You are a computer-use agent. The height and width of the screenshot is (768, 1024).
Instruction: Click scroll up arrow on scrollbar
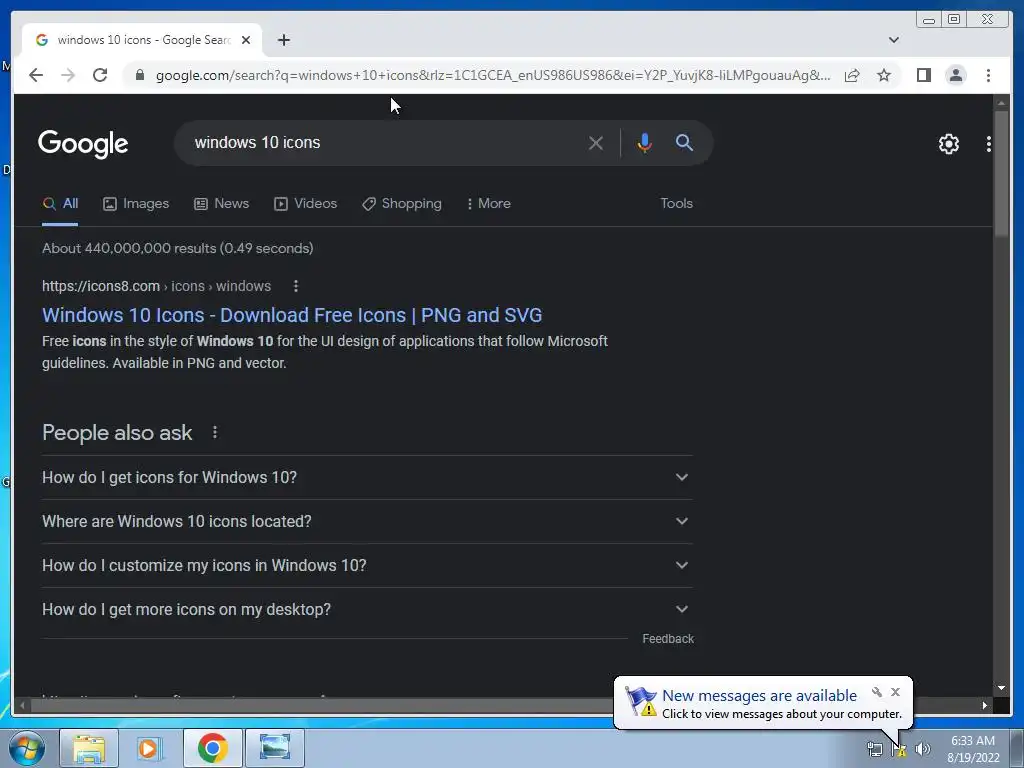point(1001,103)
